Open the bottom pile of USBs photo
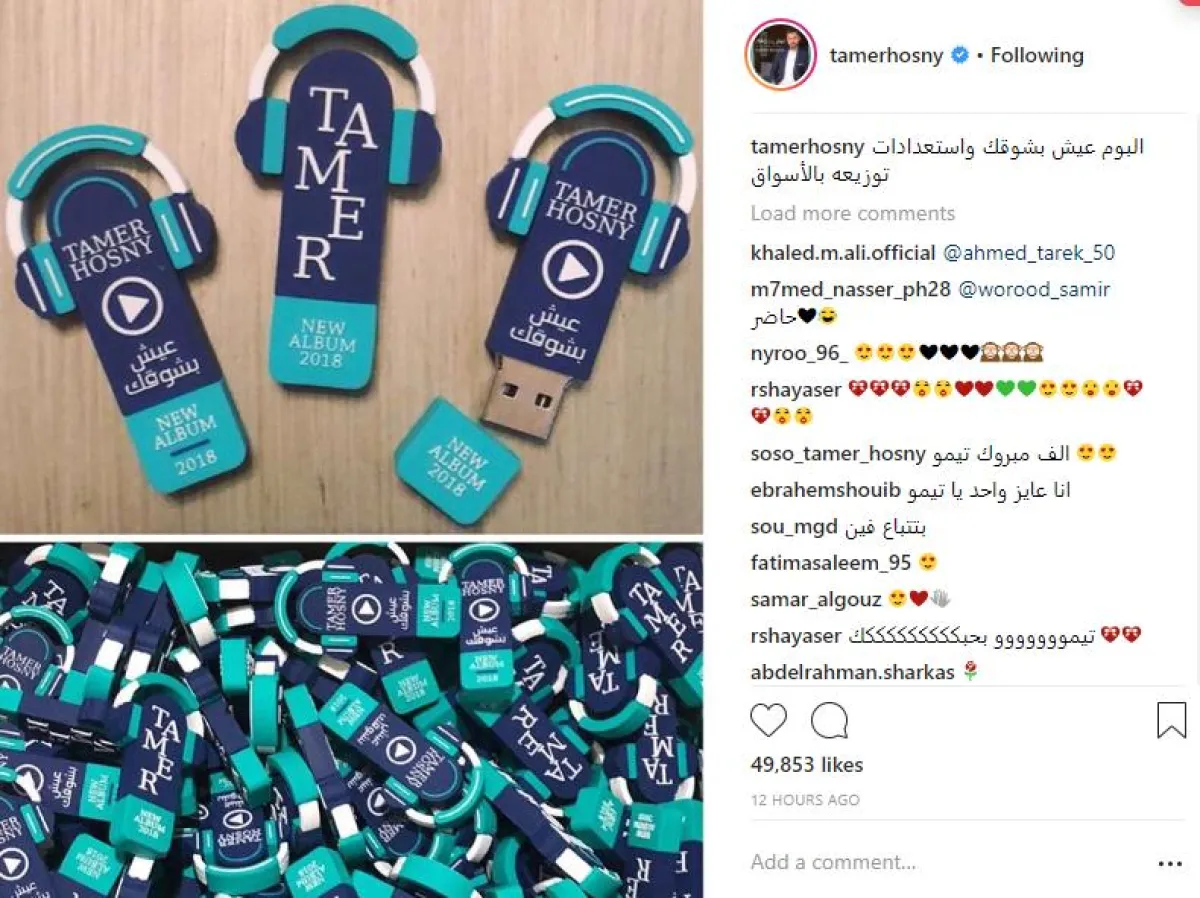This screenshot has height=898, width=1200. tap(351, 720)
